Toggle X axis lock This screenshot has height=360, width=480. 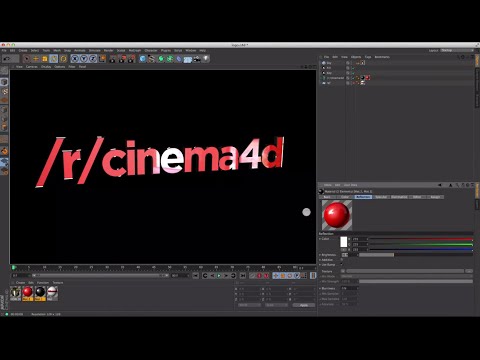75,59
